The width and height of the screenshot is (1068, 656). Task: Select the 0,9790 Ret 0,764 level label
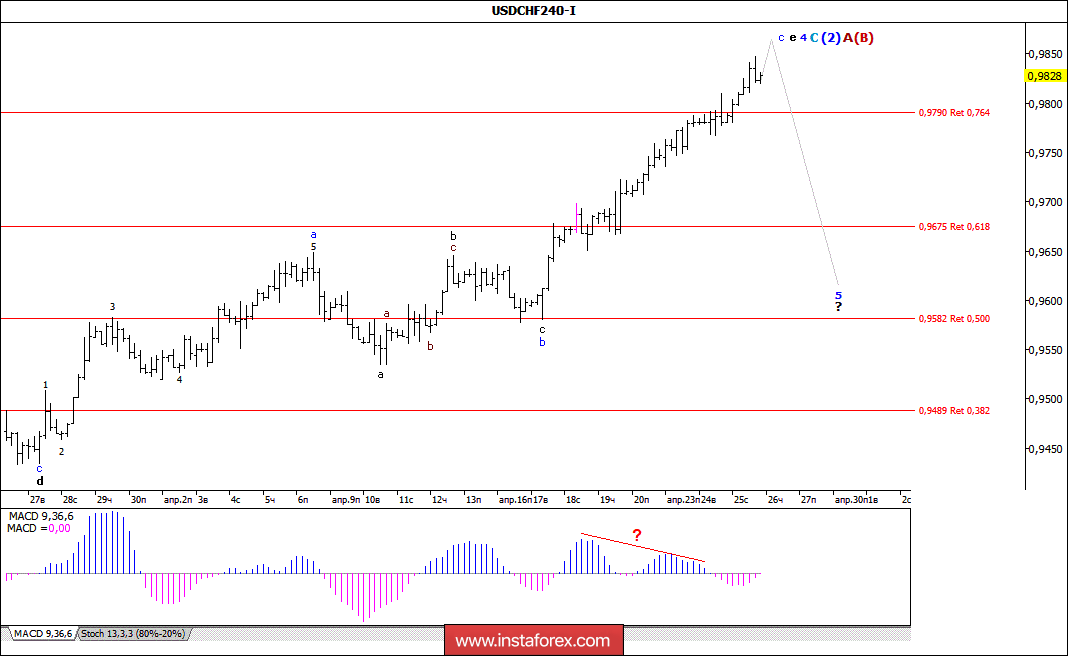point(954,113)
